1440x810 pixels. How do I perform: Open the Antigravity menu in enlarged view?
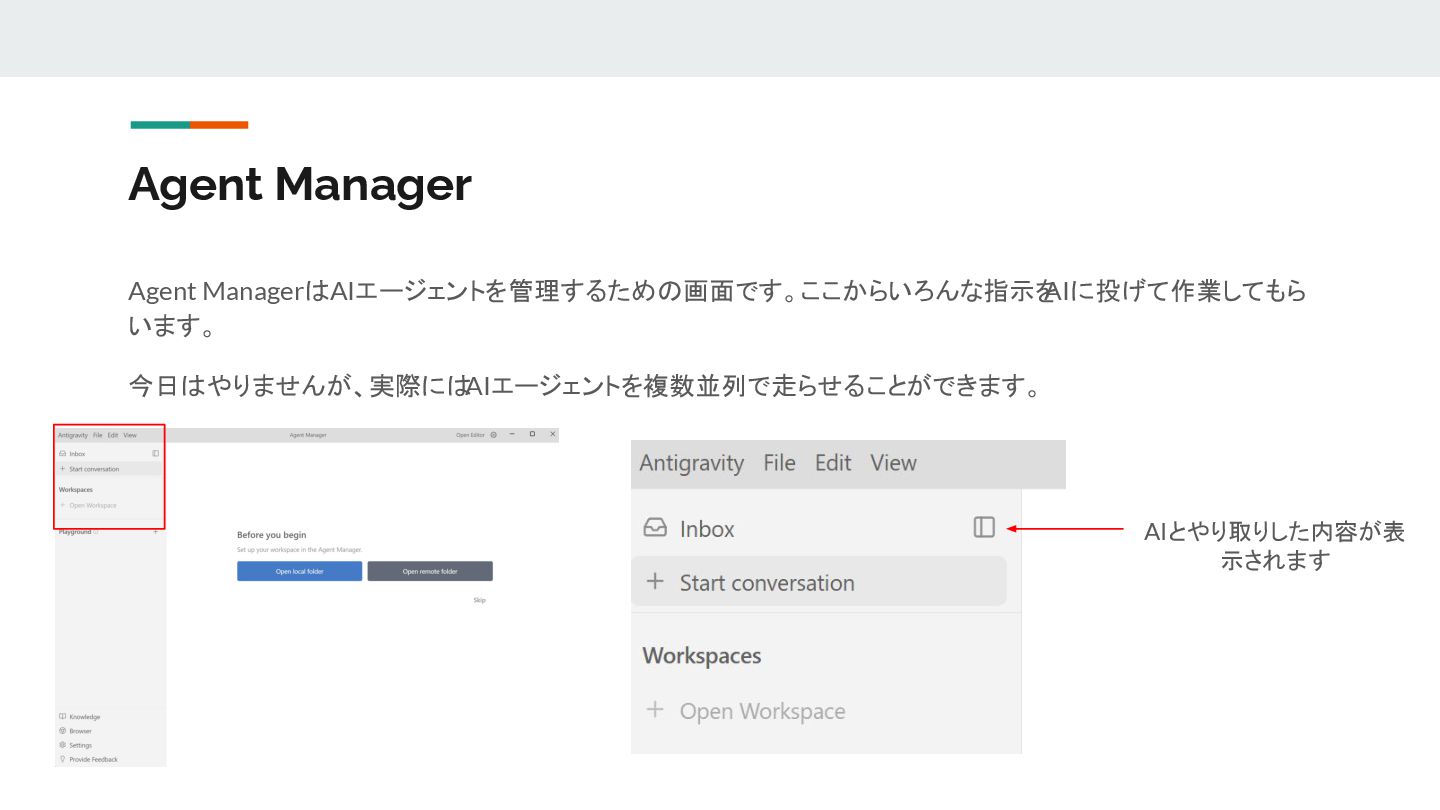(x=692, y=463)
